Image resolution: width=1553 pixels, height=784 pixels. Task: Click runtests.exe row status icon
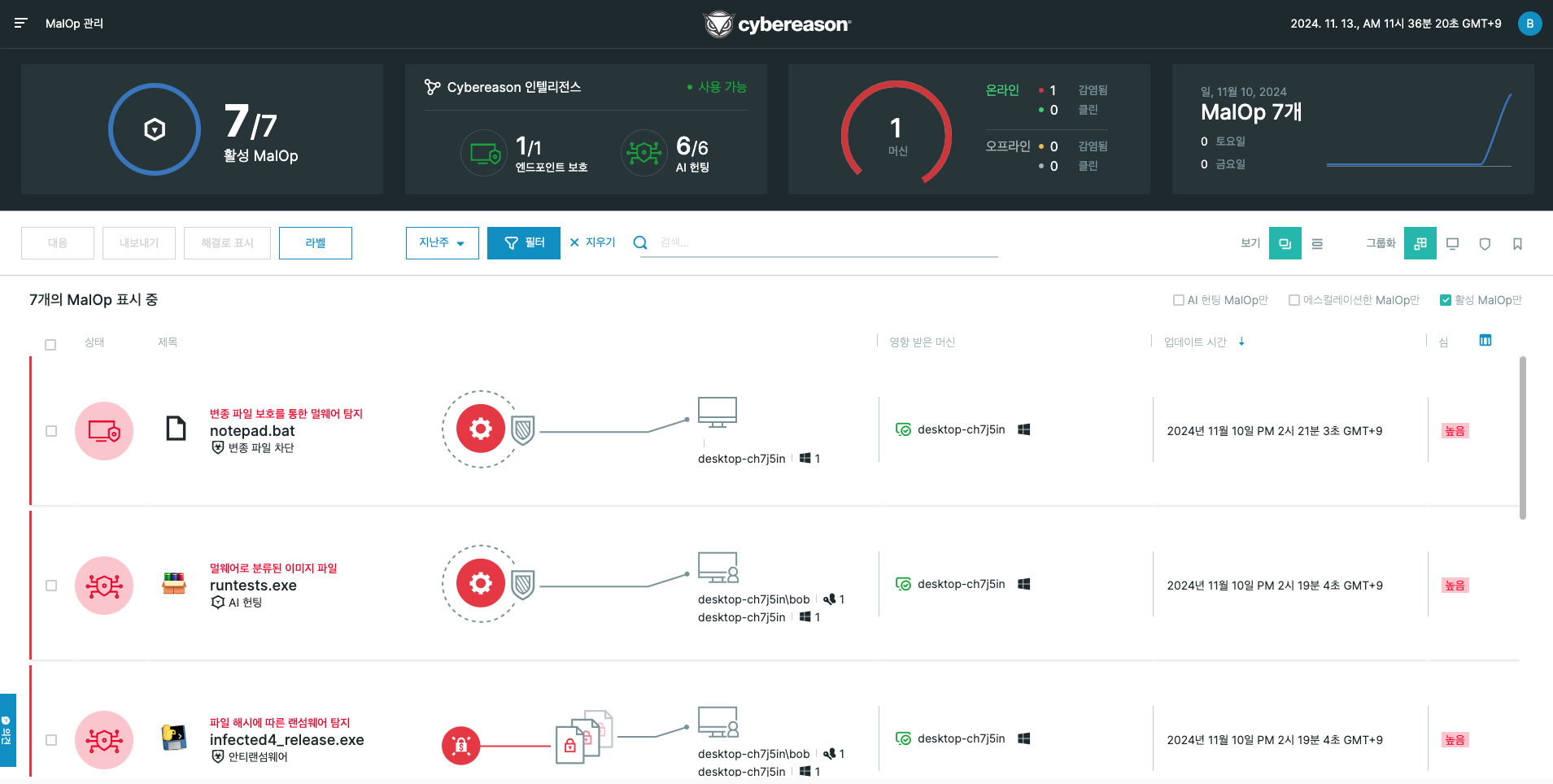(x=104, y=586)
